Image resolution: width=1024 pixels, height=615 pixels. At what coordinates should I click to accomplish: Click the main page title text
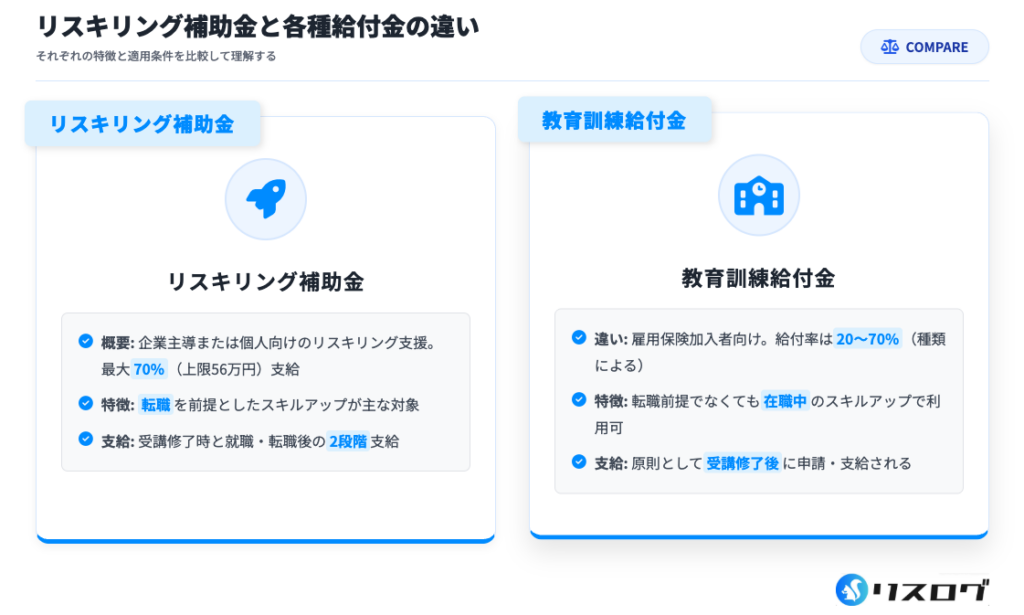pos(257,26)
